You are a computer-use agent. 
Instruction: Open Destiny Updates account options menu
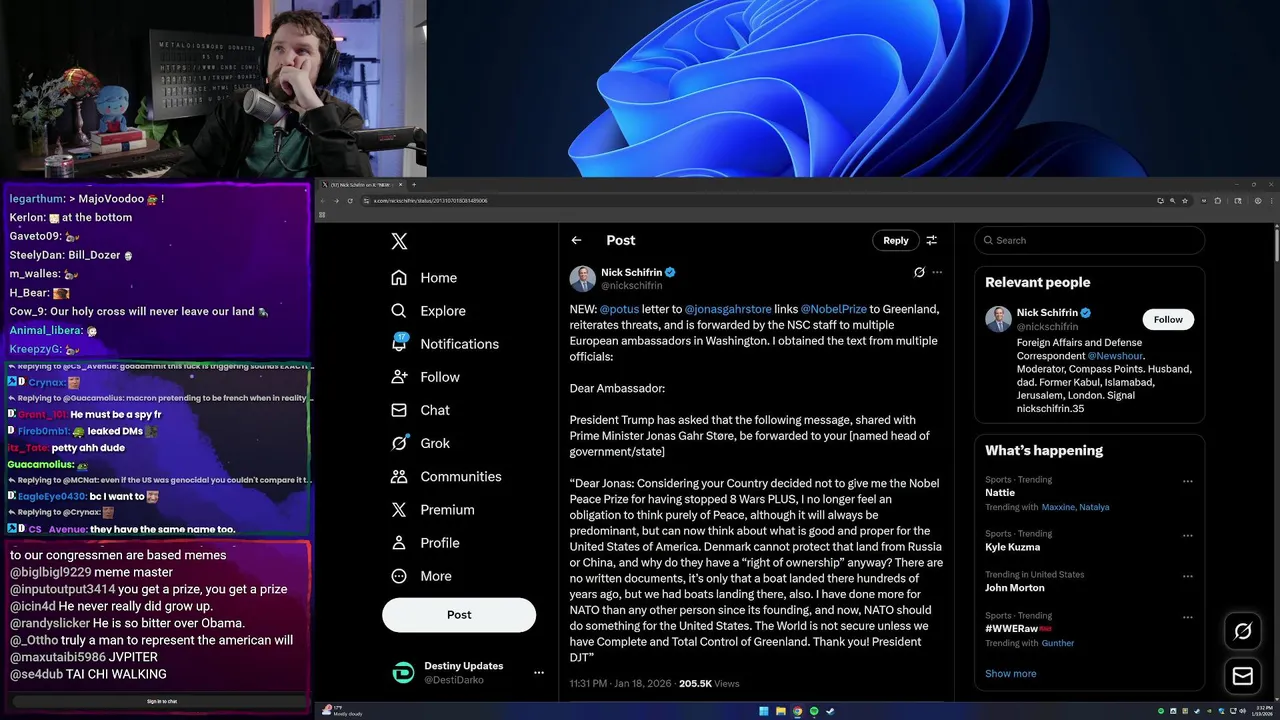pyautogui.click(x=539, y=672)
